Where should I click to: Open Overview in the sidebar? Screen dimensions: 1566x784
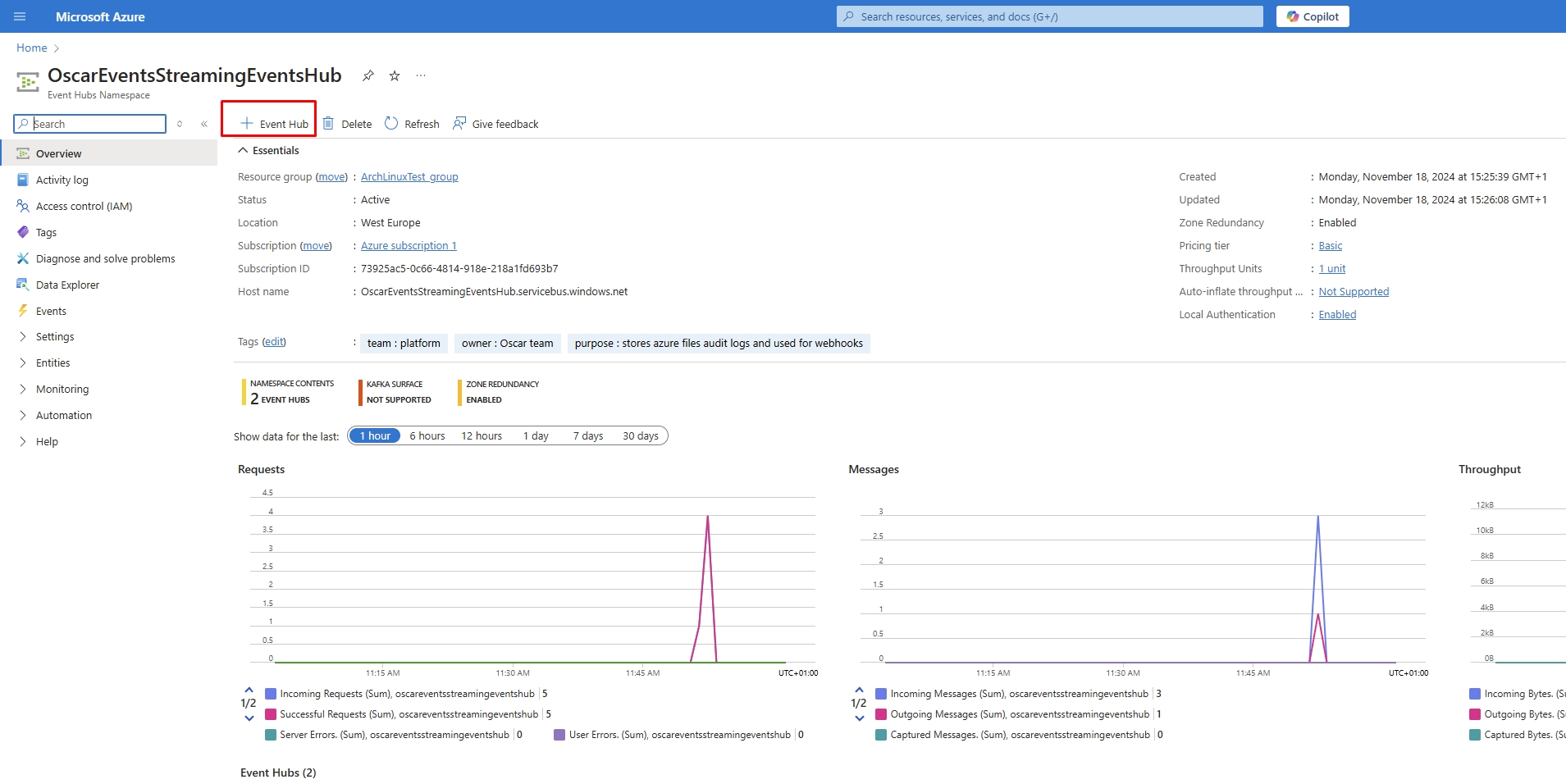point(109,153)
